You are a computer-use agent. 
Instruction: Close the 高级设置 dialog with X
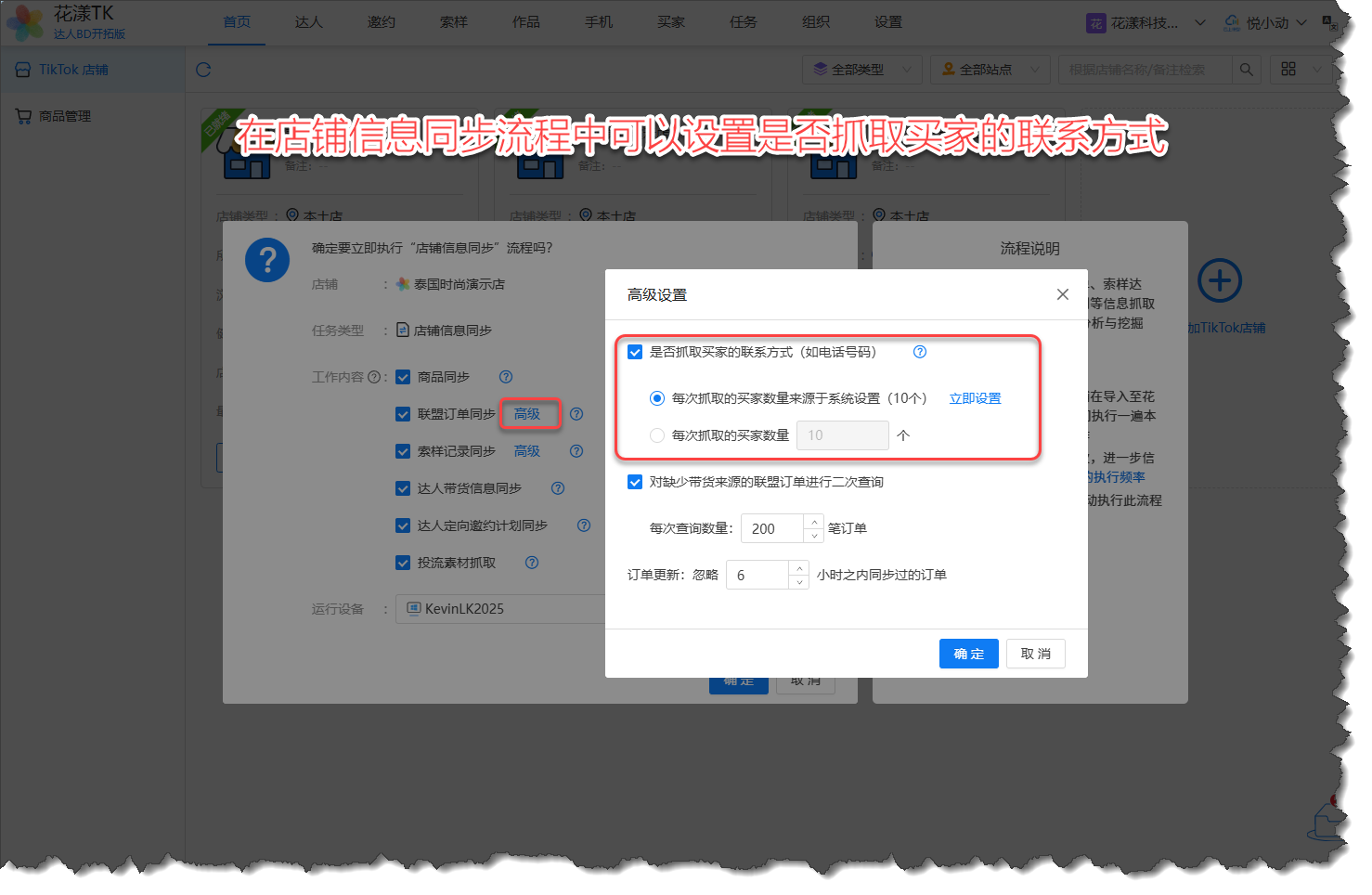[x=1062, y=294]
